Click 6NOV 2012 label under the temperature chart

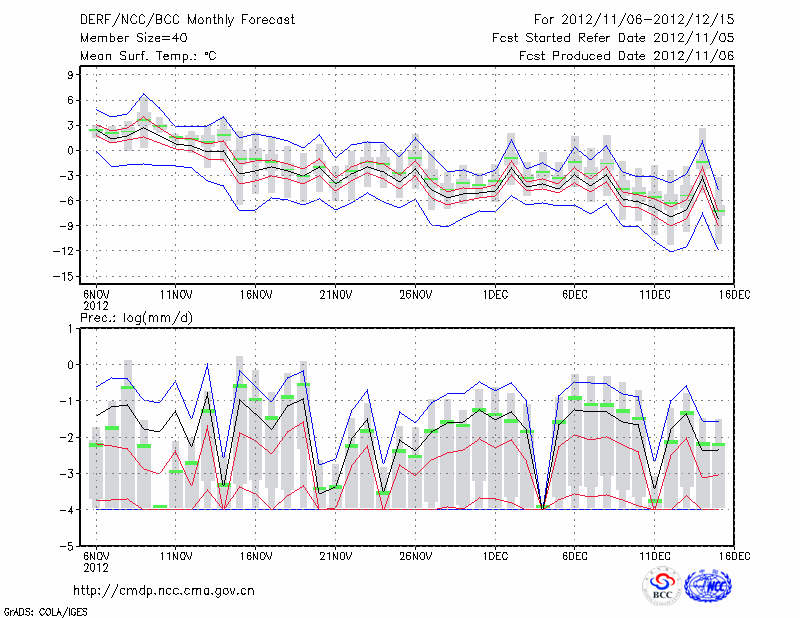(96, 299)
